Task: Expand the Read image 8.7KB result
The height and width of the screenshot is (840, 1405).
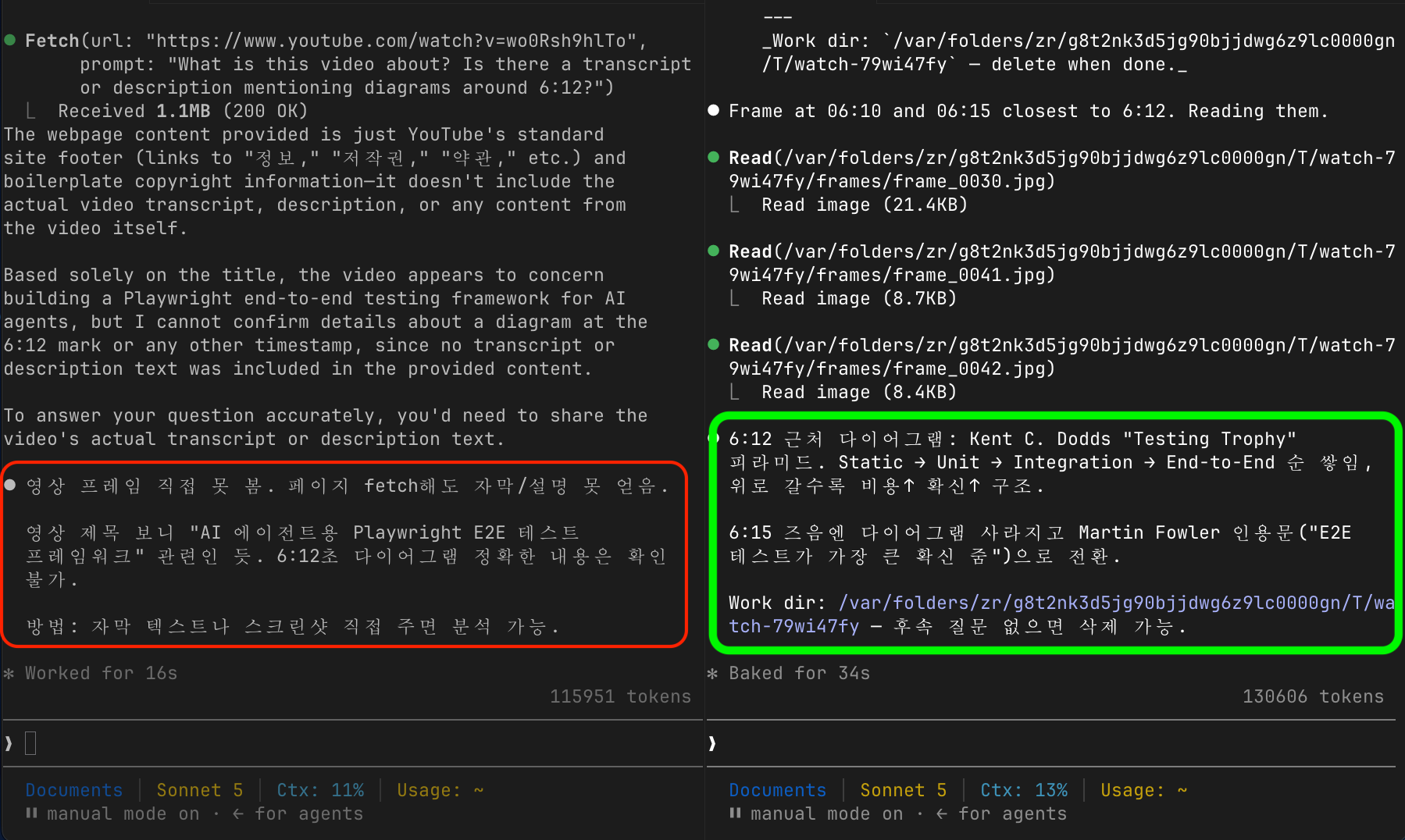Action: tap(859, 298)
